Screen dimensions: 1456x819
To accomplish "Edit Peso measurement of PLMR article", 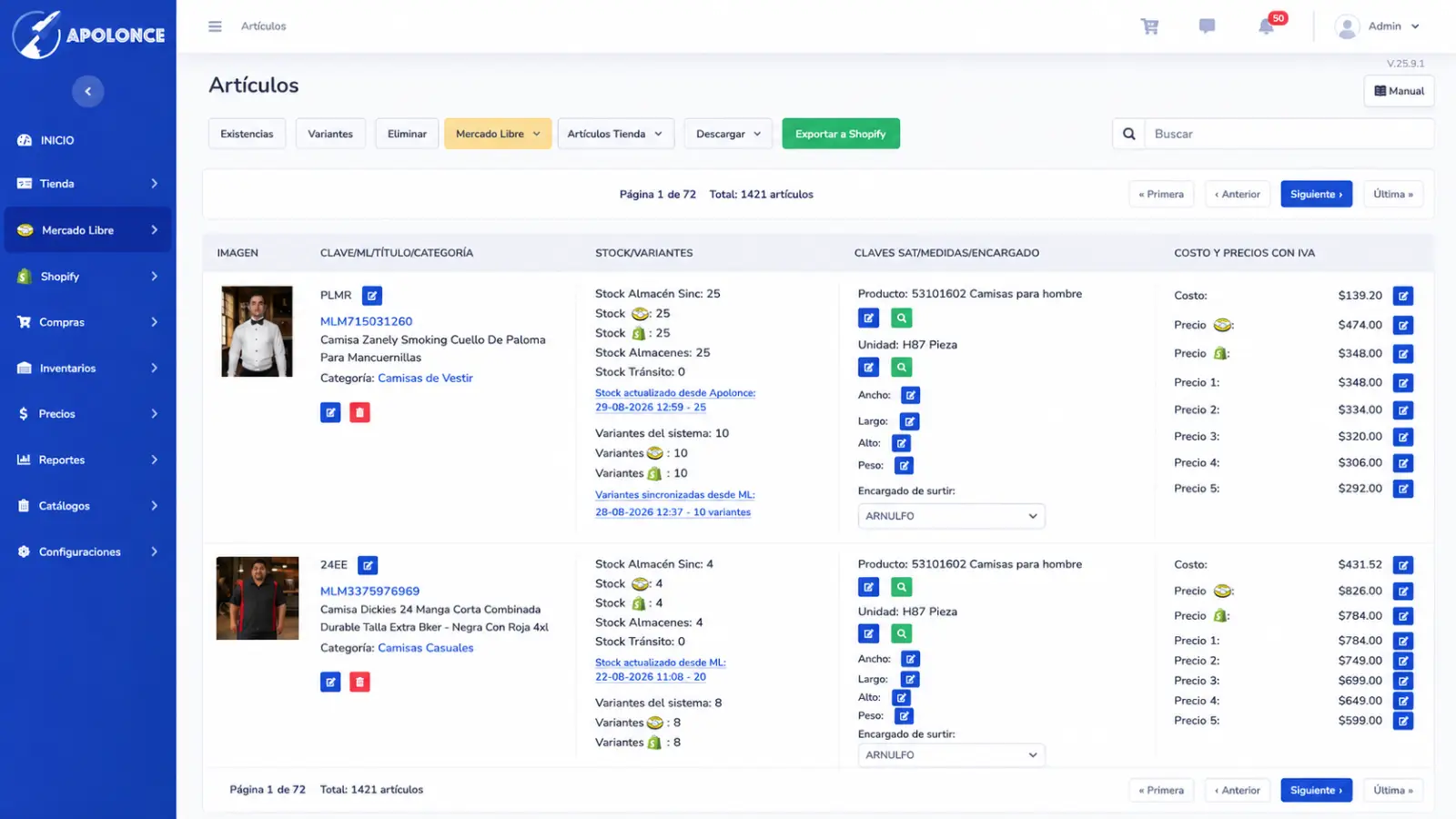I will pyautogui.click(x=904, y=465).
